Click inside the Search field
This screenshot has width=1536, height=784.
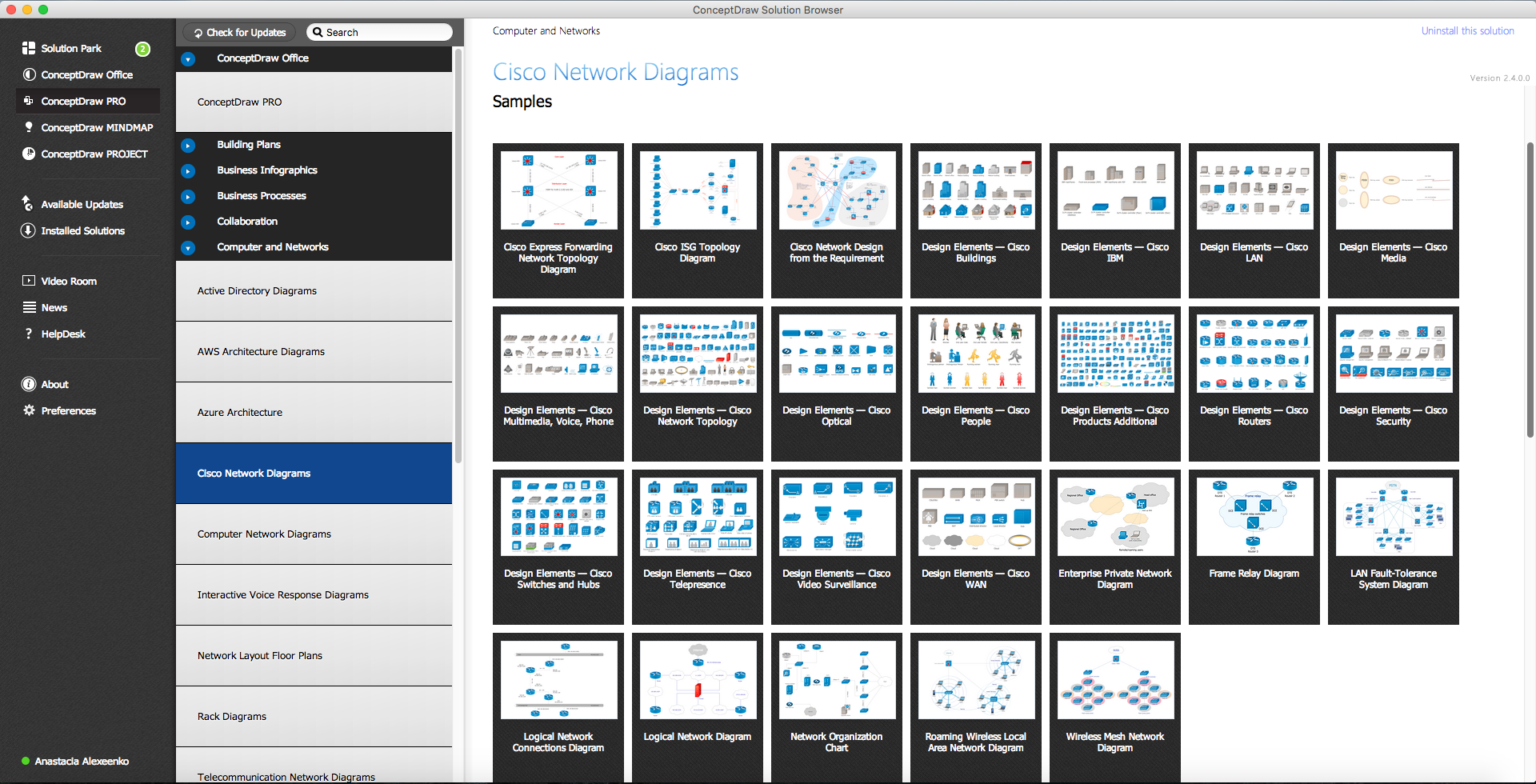379,32
